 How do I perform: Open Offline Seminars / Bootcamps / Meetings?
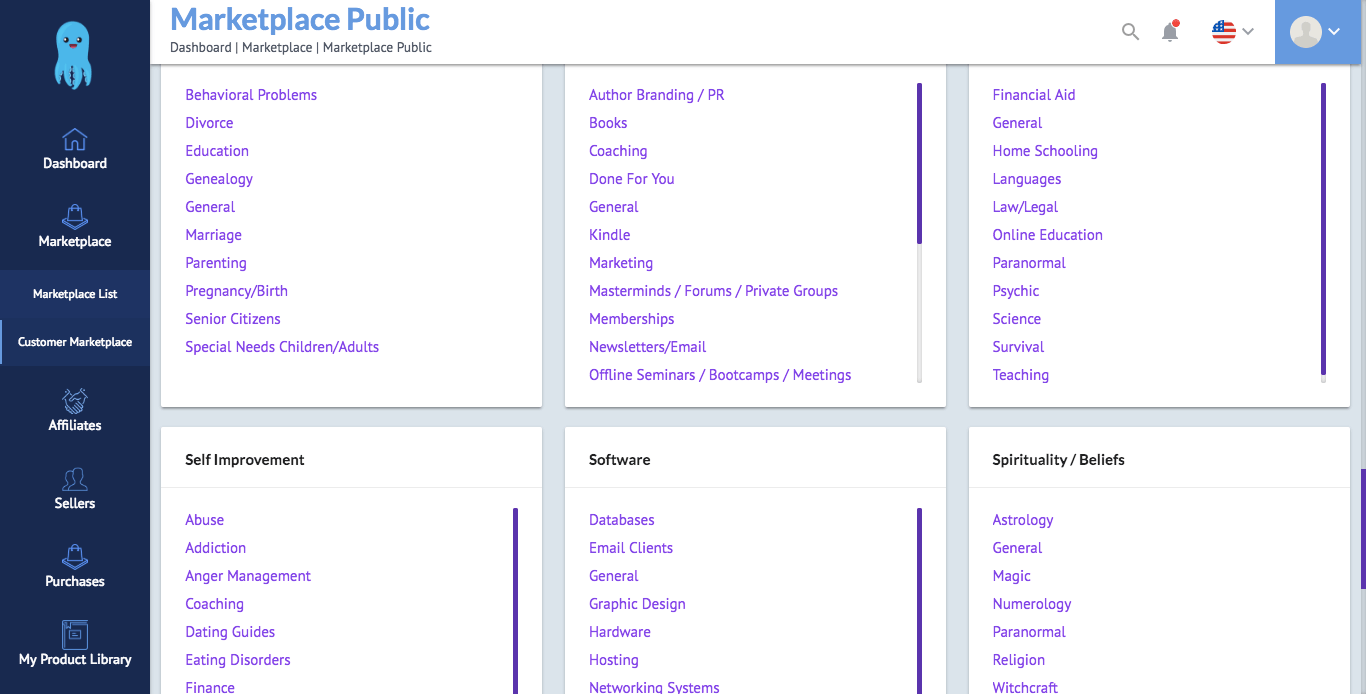tap(720, 375)
